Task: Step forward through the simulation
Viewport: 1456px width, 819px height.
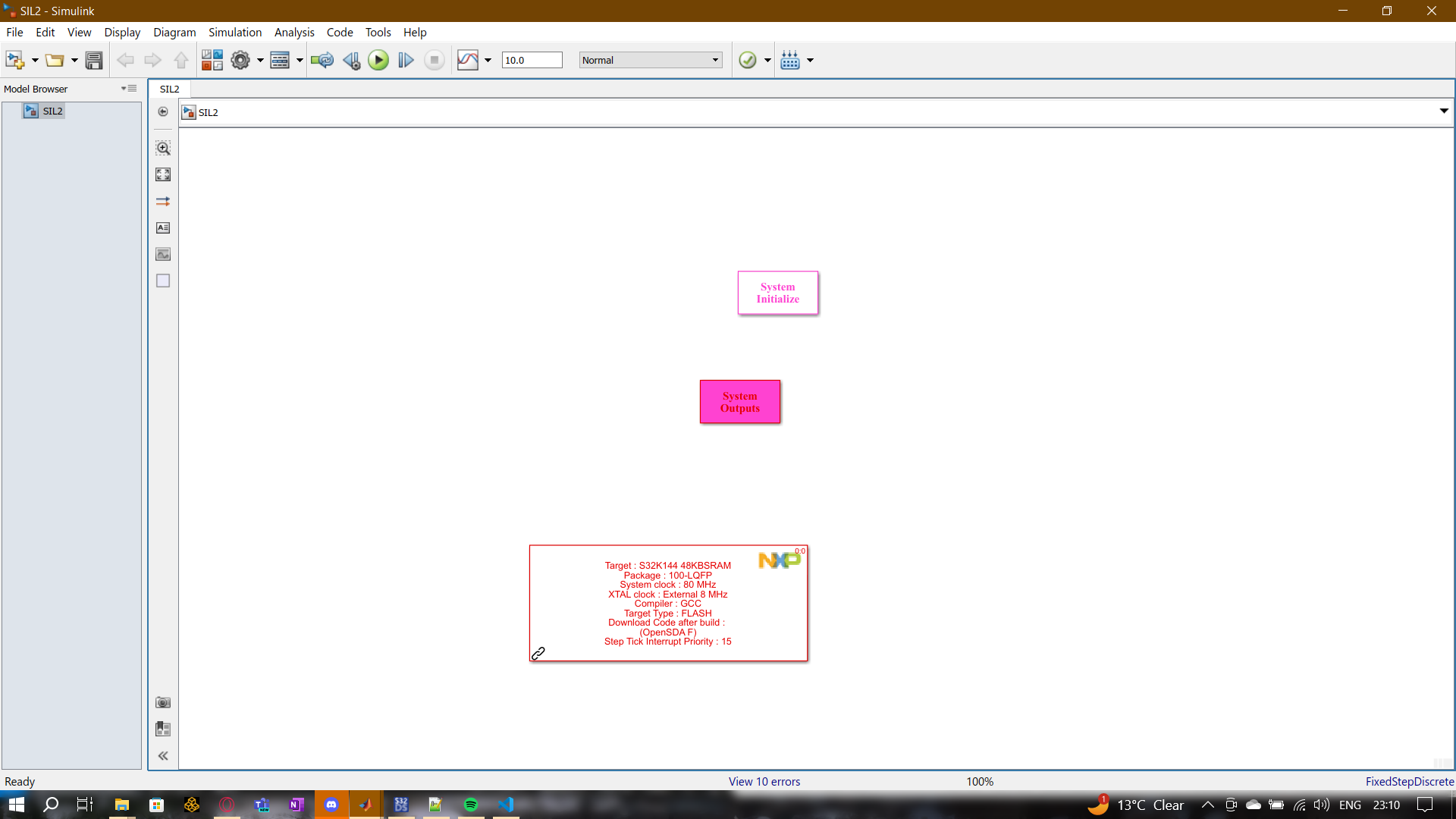Action: [405, 60]
